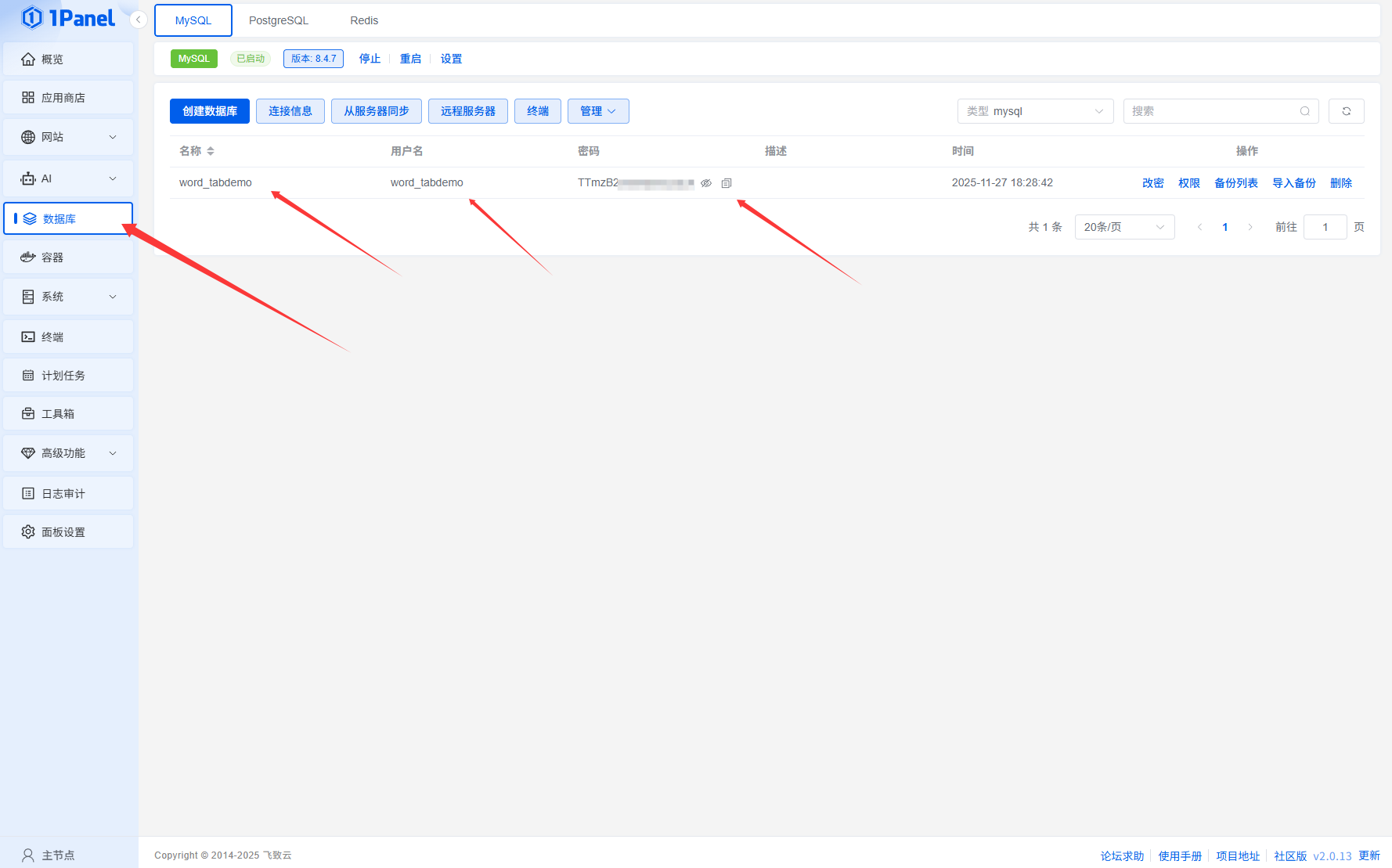This screenshot has height=868, width=1392.
Task: Open the 类型 mysql type dropdown
Action: coord(1034,111)
